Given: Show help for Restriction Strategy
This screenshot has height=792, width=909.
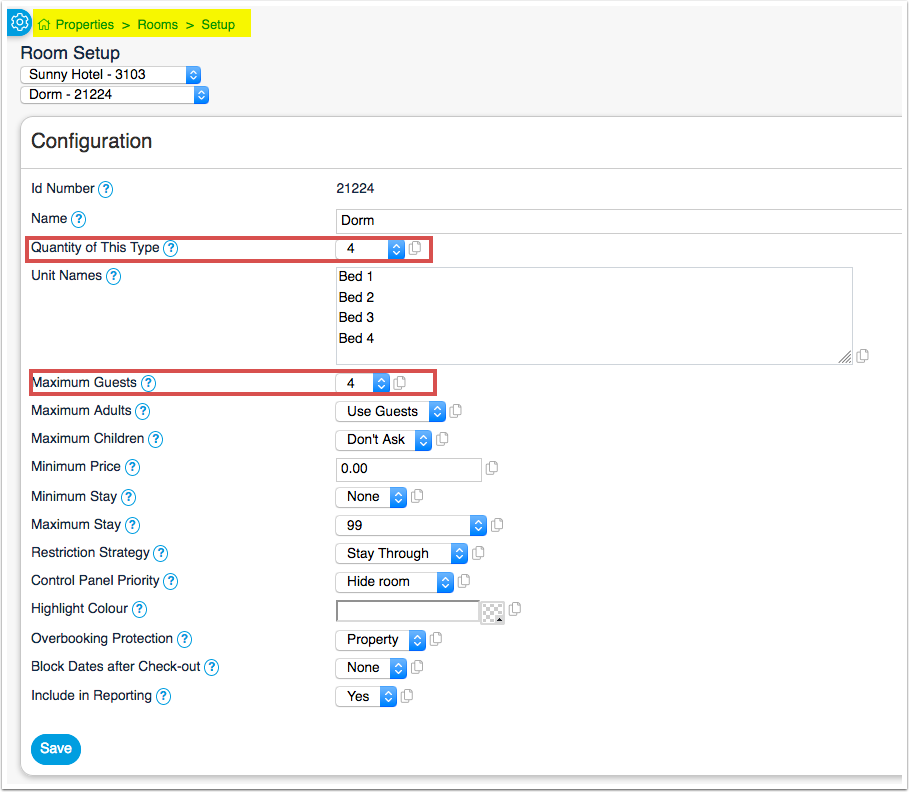Looking at the screenshot, I should 161,553.
